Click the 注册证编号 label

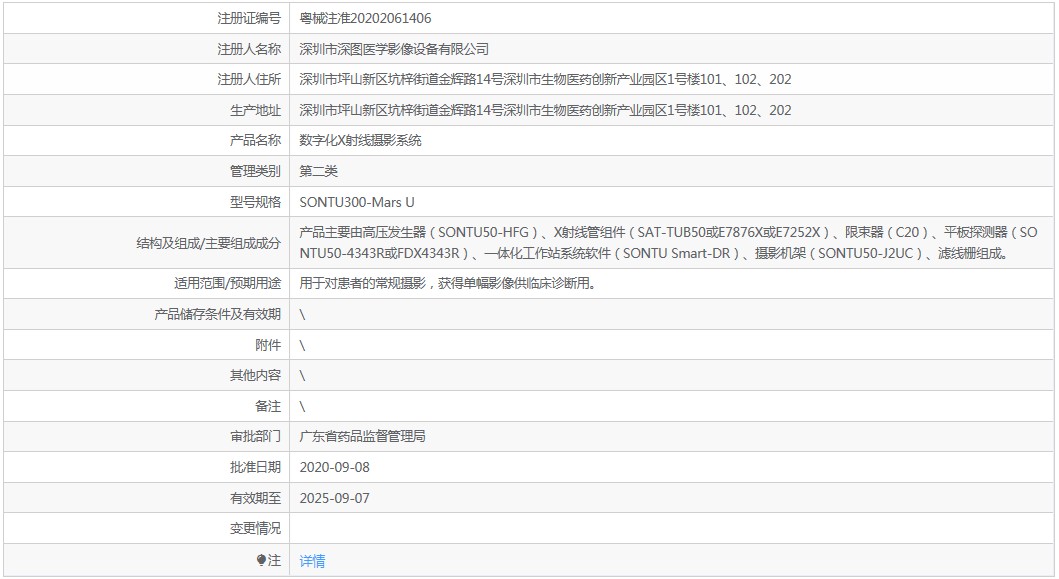click(249, 18)
